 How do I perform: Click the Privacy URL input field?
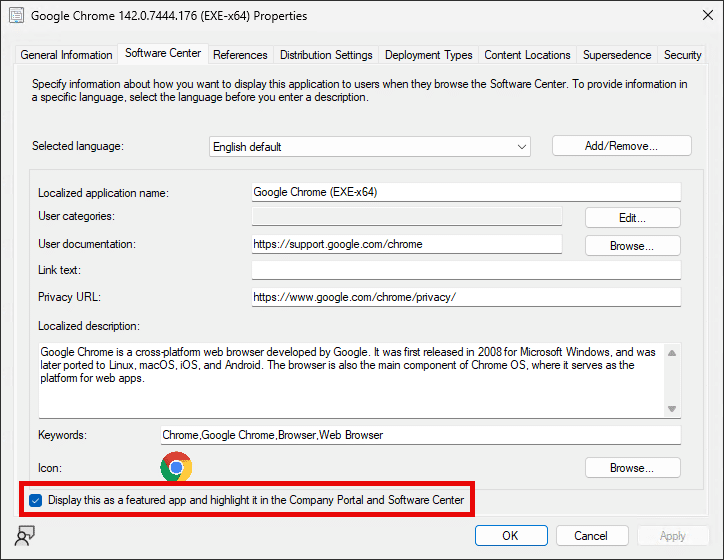466,297
